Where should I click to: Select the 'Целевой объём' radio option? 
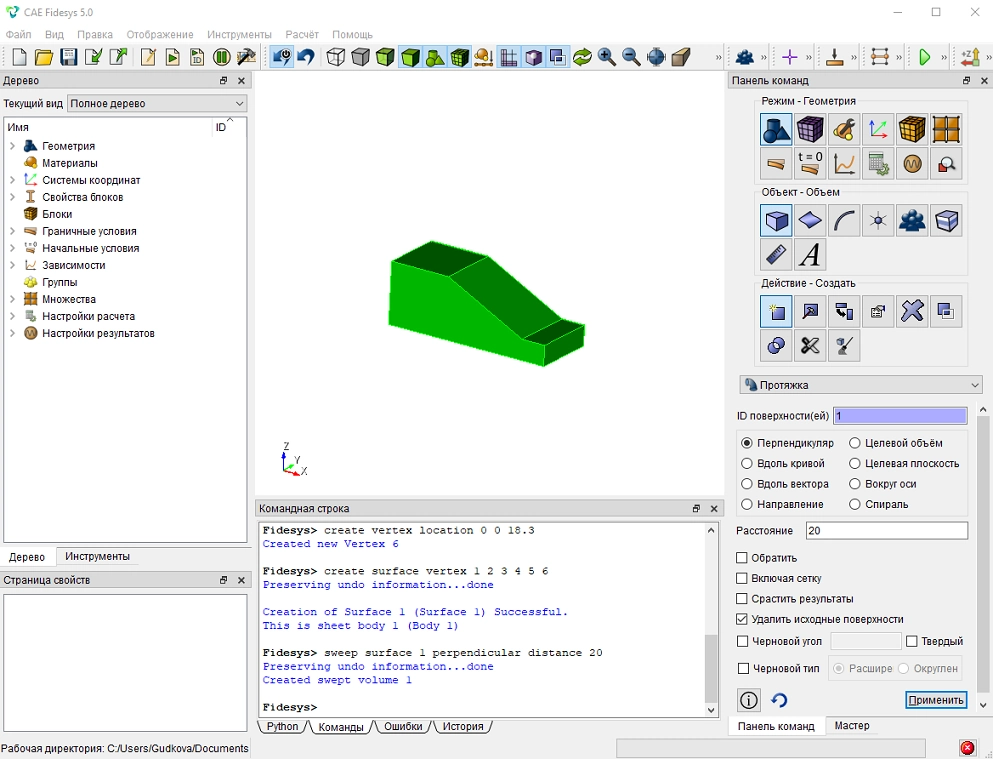point(855,443)
